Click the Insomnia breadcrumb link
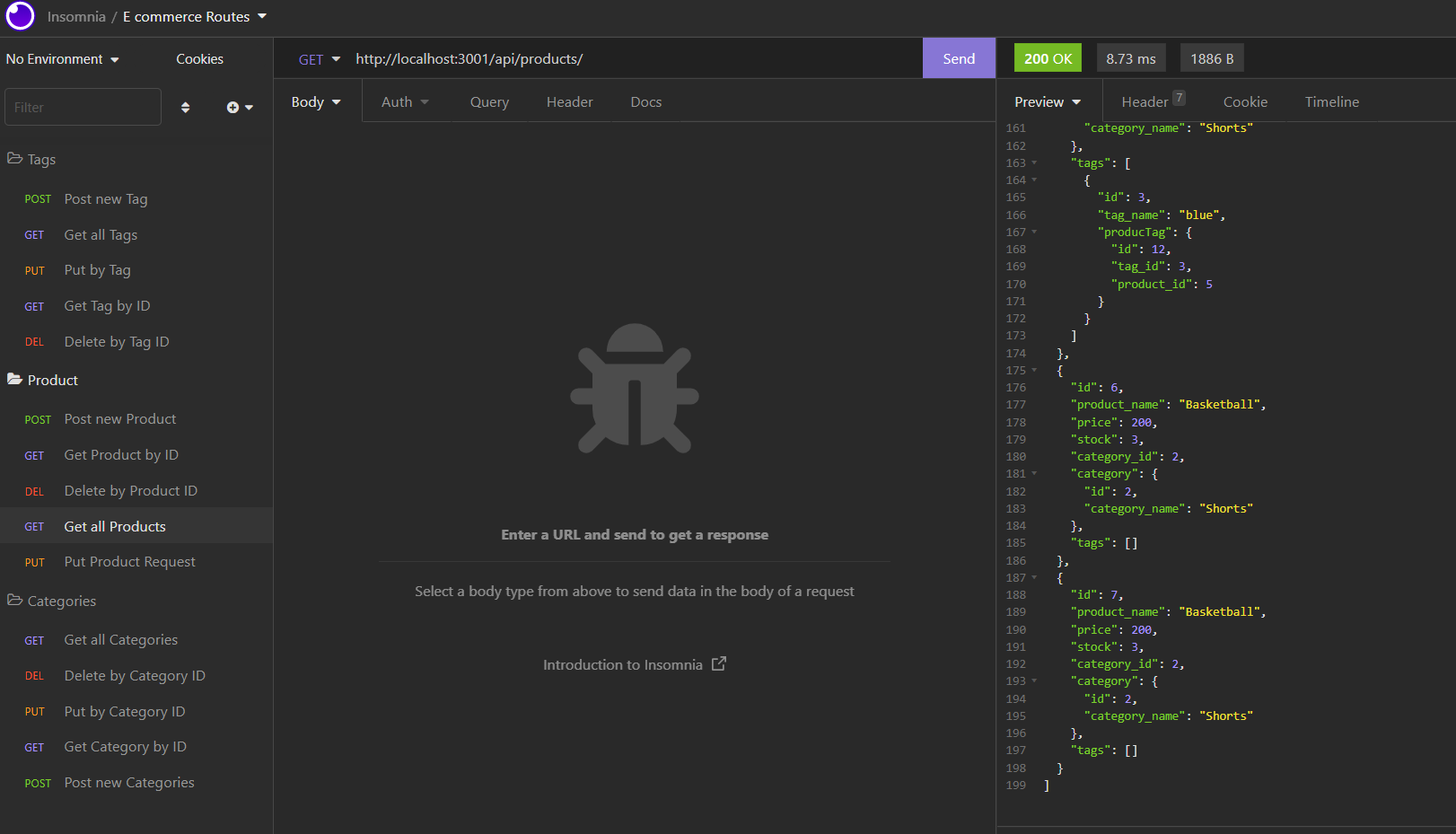The width and height of the screenshot is (1456, 834). 76,17
